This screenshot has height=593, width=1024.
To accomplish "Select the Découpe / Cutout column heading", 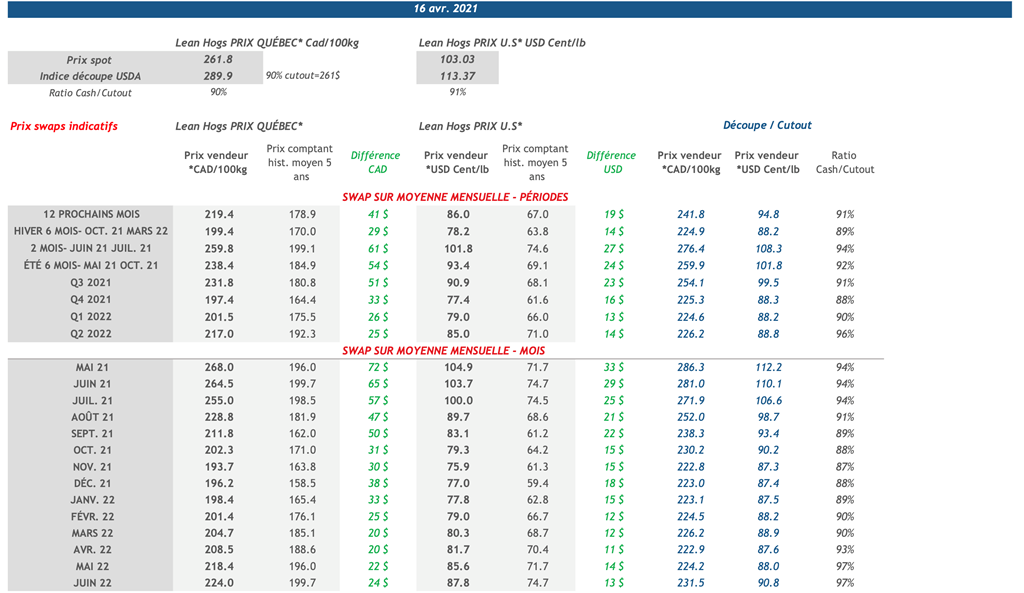I will click(x=767, y=126).
